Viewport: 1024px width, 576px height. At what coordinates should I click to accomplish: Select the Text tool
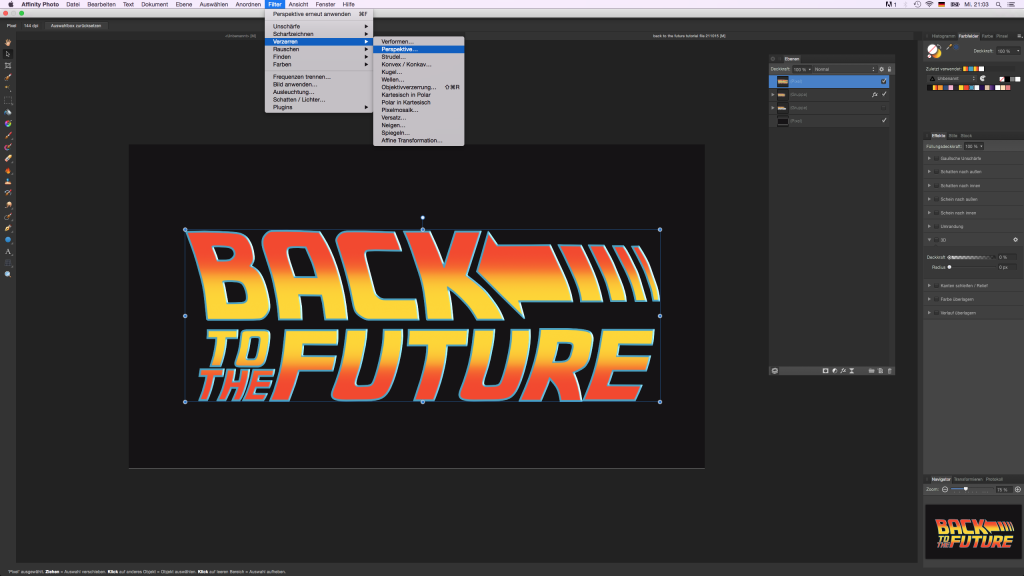[8, 252]
